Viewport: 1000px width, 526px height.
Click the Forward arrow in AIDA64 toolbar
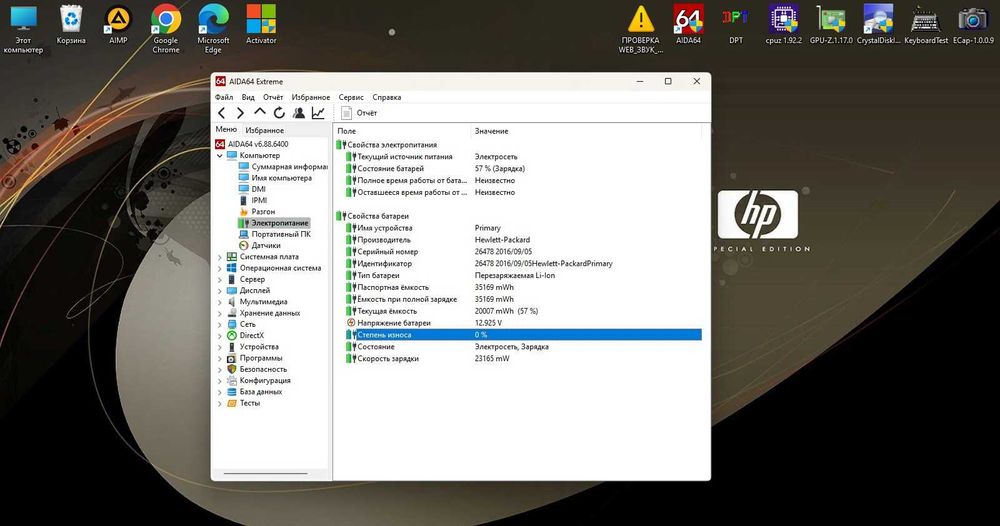pyautogui.click(x=240, y=113)
